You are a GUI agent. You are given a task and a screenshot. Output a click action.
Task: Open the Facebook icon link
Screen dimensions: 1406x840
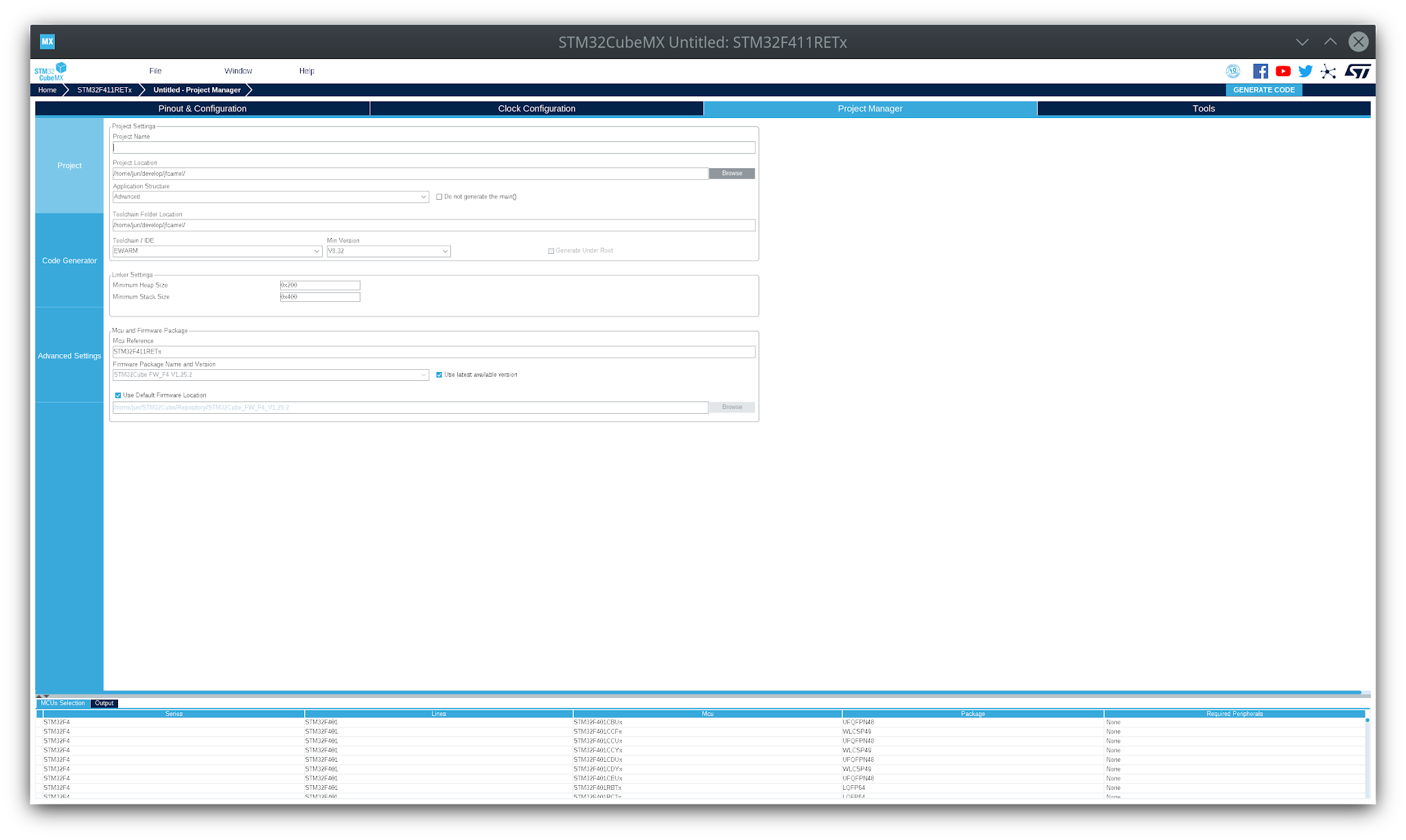1260,71
